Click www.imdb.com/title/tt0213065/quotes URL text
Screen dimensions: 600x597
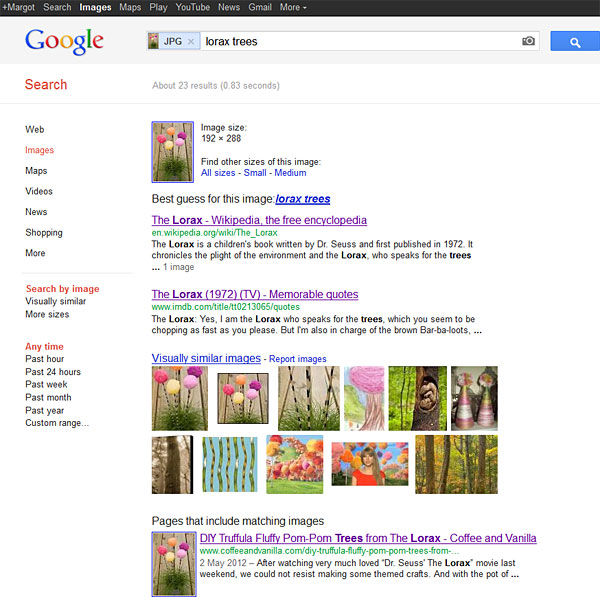(x=226, y=307)
